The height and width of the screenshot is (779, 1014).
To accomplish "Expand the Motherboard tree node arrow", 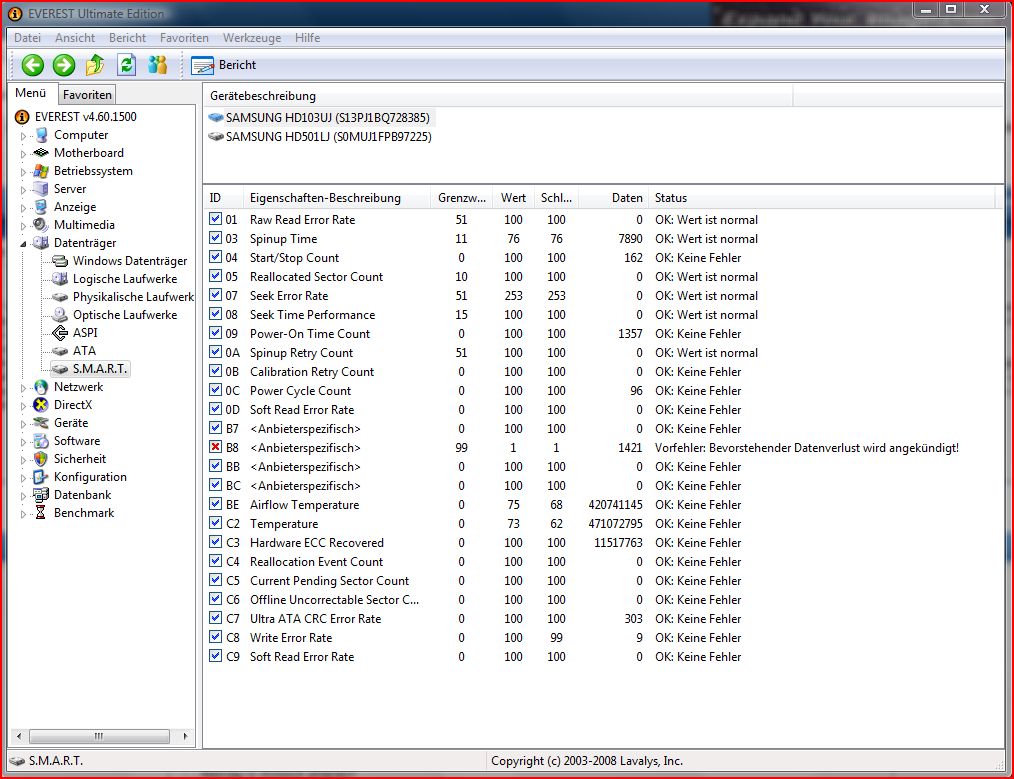I will [23, 154].
